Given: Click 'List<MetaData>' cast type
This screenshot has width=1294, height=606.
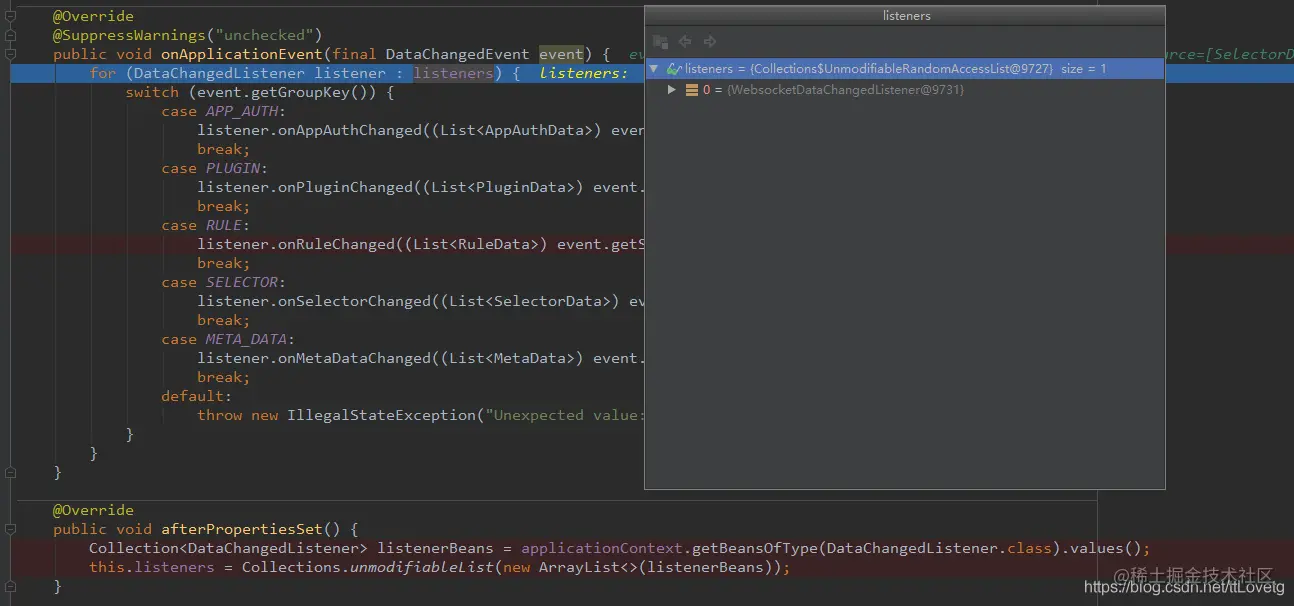Looking at the screenshot, I should pos(511,358).
